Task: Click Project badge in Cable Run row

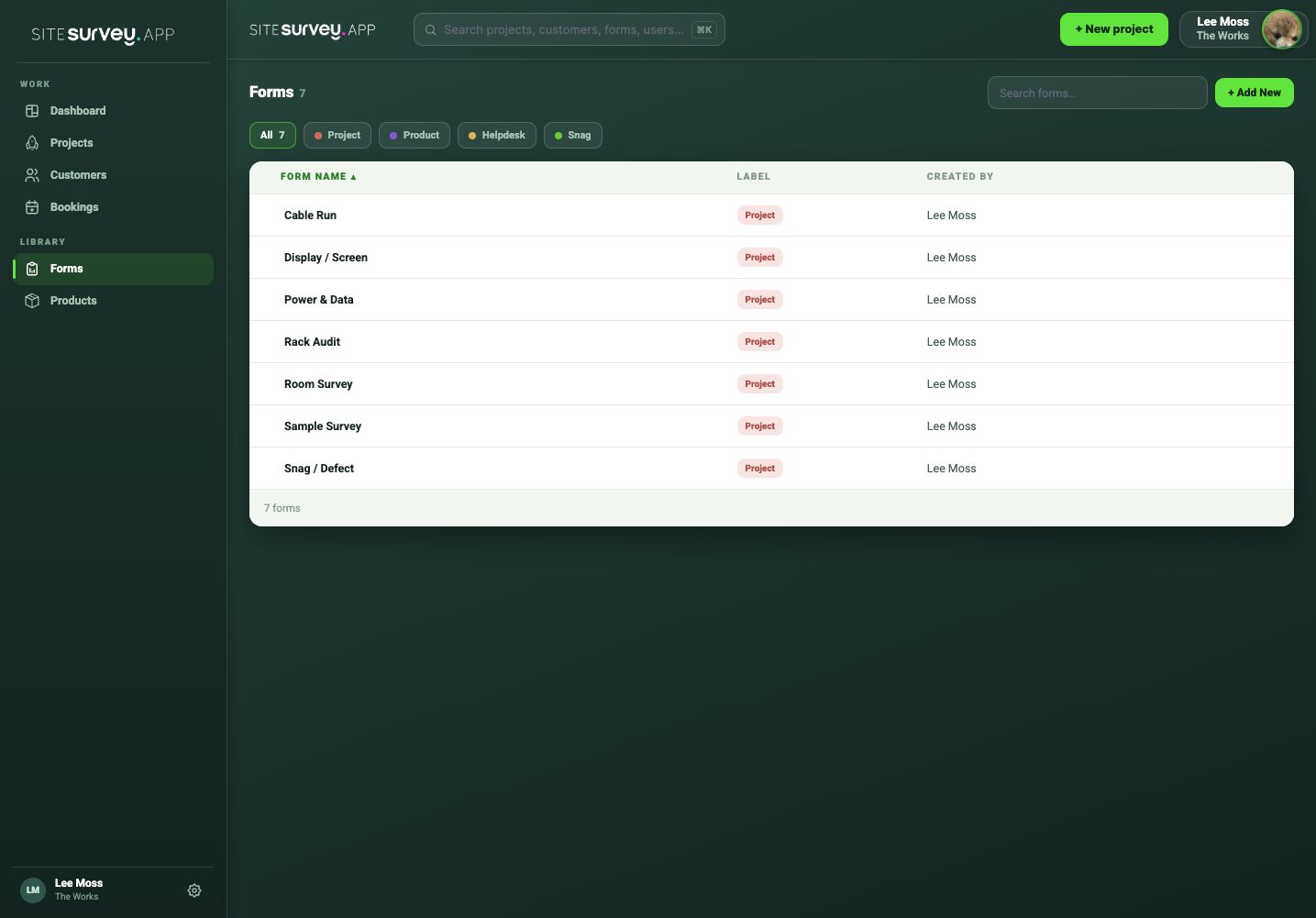Action: click(x=759, y=216)
